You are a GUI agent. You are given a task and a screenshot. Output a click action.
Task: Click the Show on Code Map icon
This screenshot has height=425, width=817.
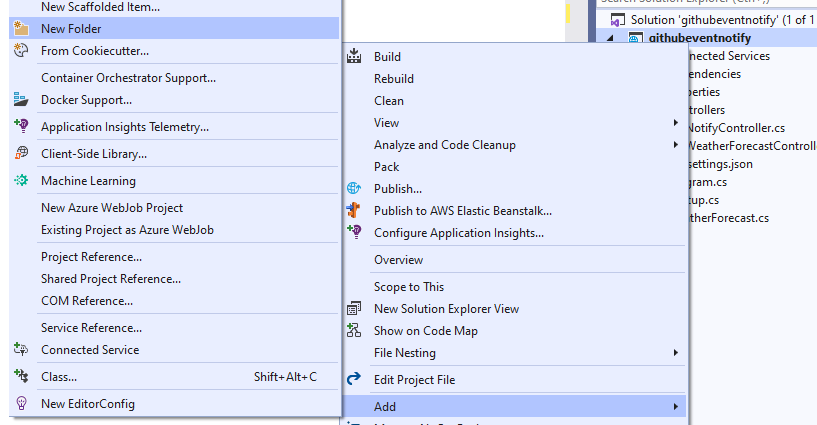[x=354, y=330]
